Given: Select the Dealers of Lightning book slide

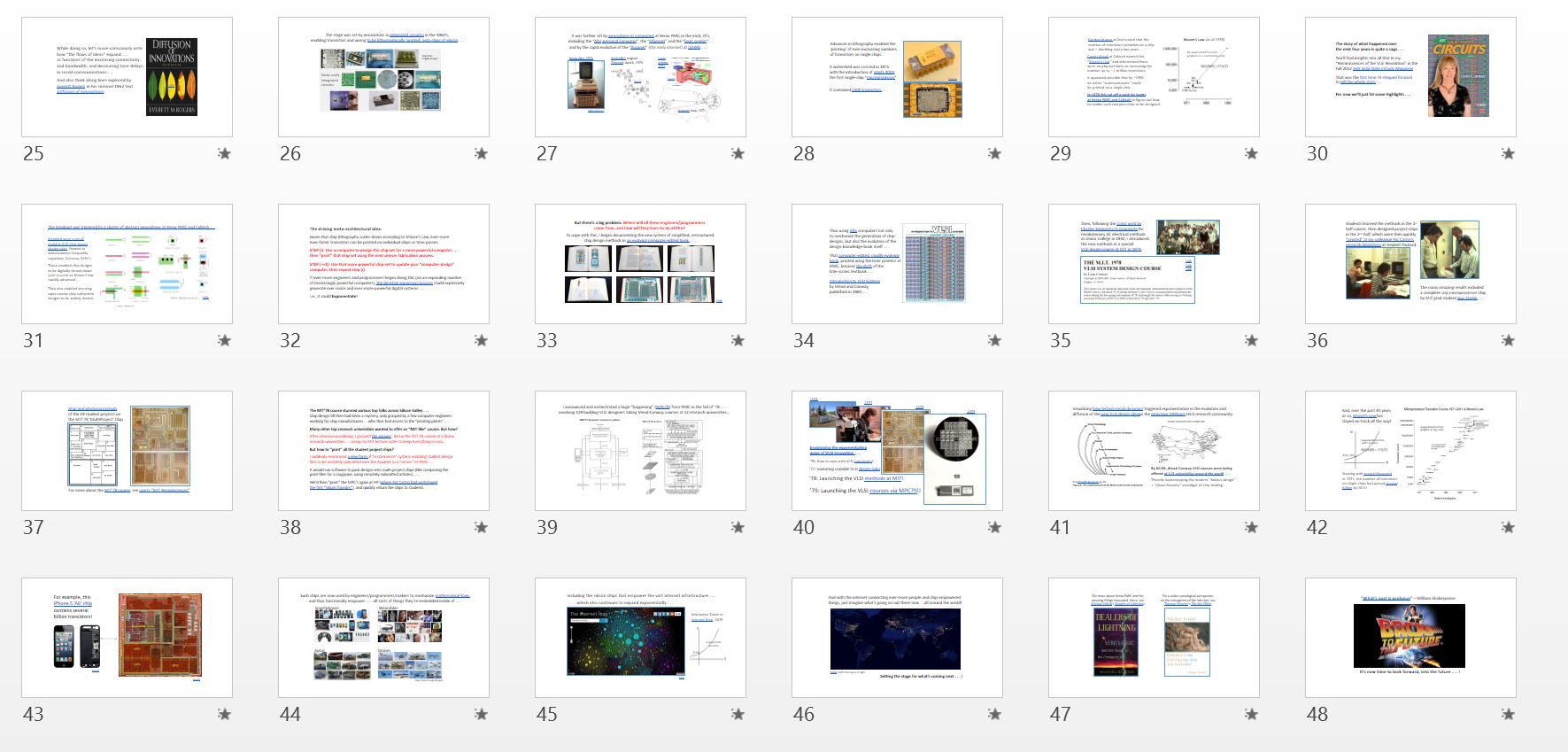Looking at the screenshot, I should click(x=1154, y=638).
